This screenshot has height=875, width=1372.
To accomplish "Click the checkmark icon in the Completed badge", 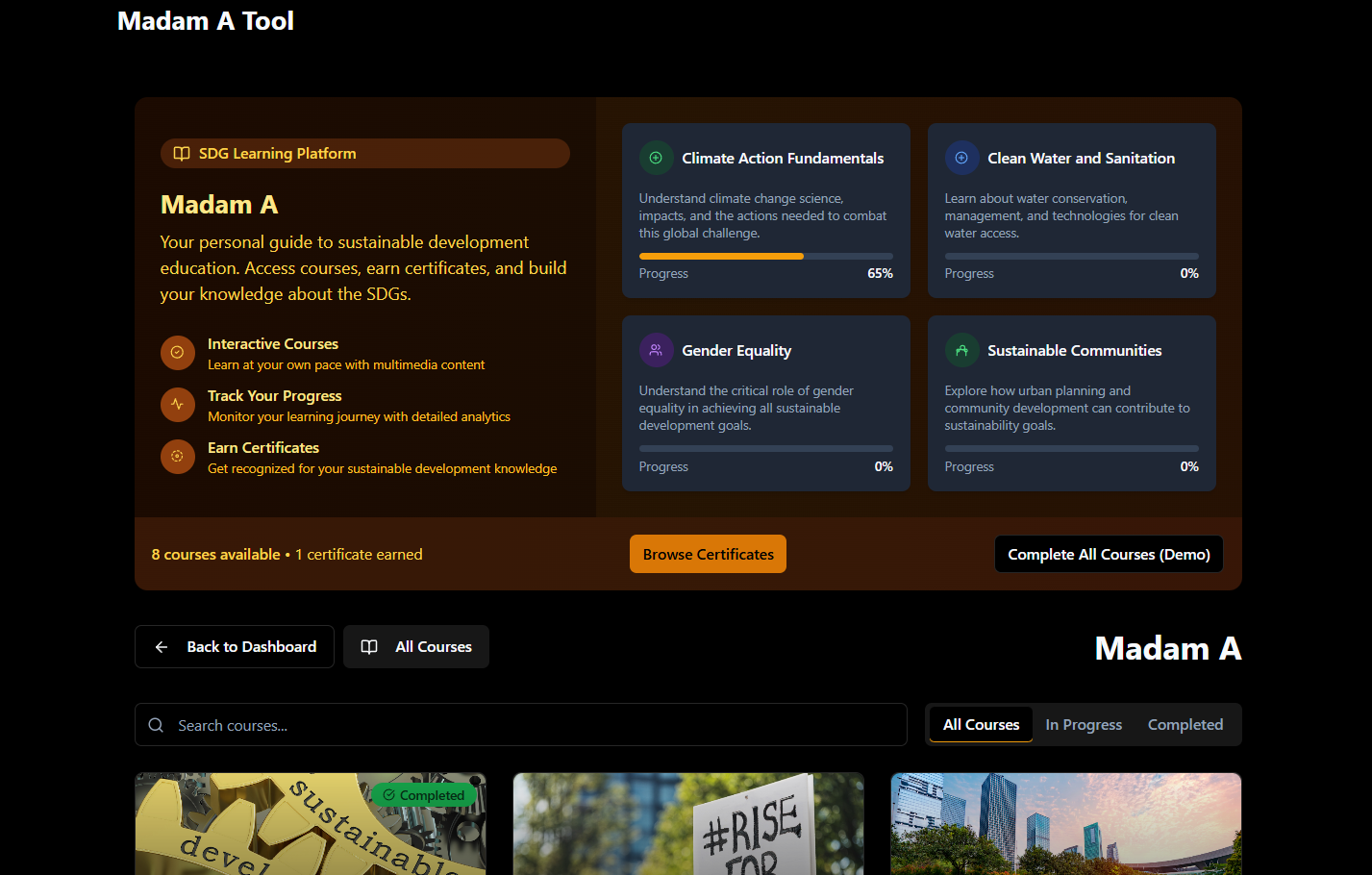I will 388,795.
